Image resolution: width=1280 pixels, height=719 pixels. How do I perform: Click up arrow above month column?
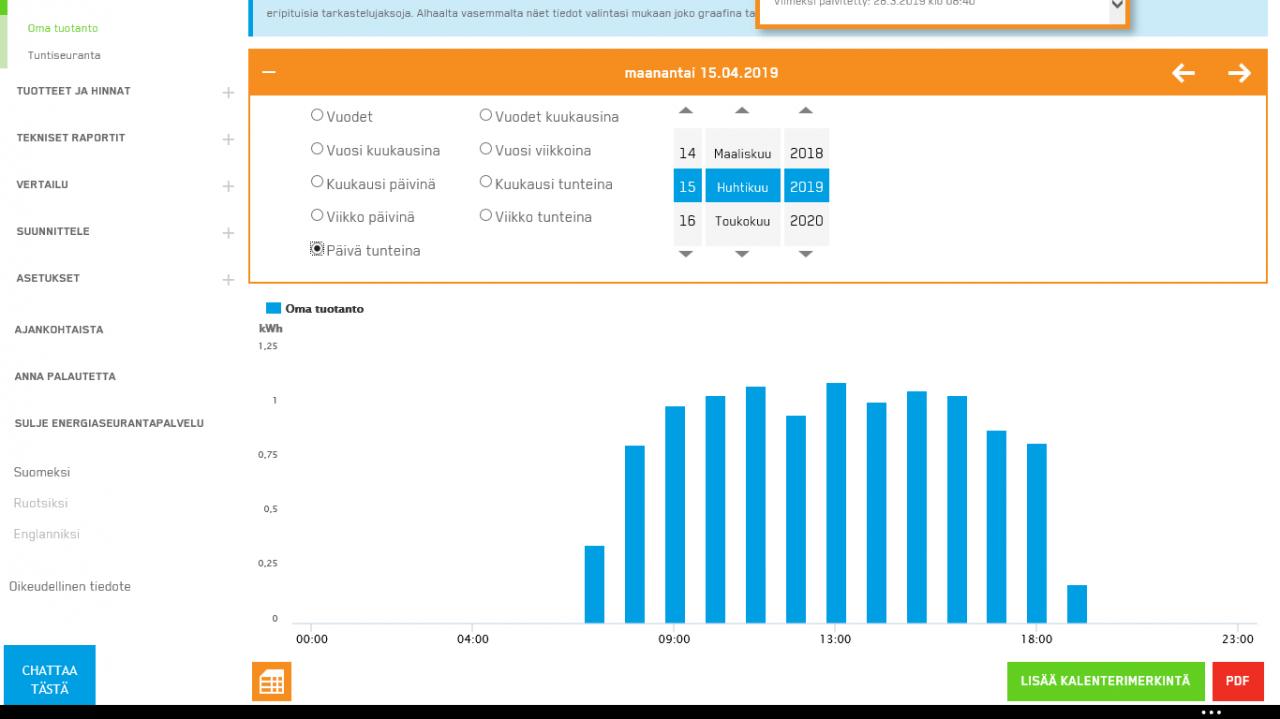coord(742,111)
